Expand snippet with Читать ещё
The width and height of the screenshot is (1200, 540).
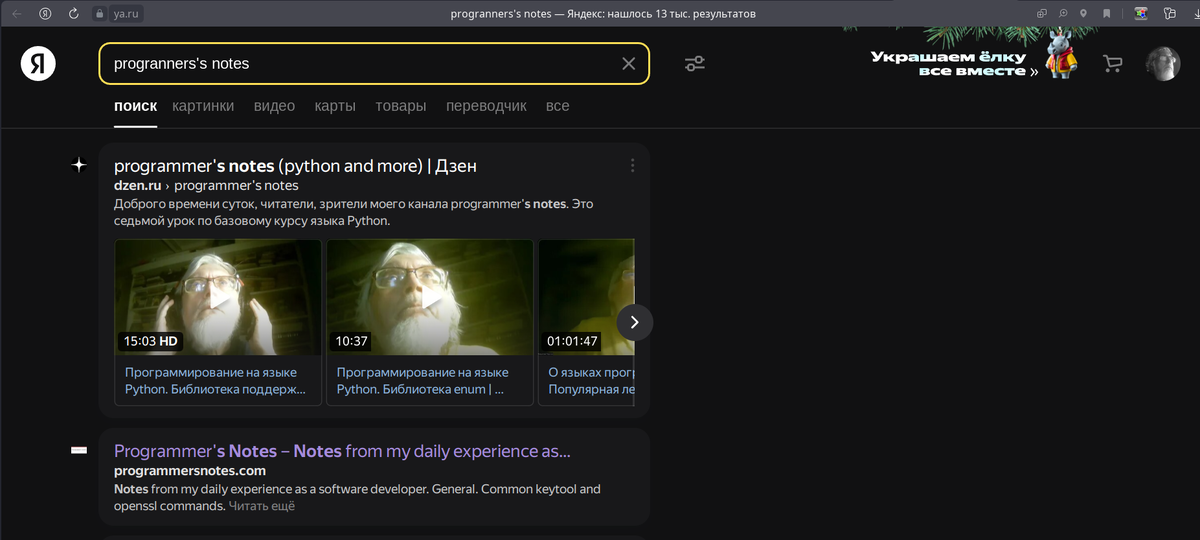click(x=262, y=506)
